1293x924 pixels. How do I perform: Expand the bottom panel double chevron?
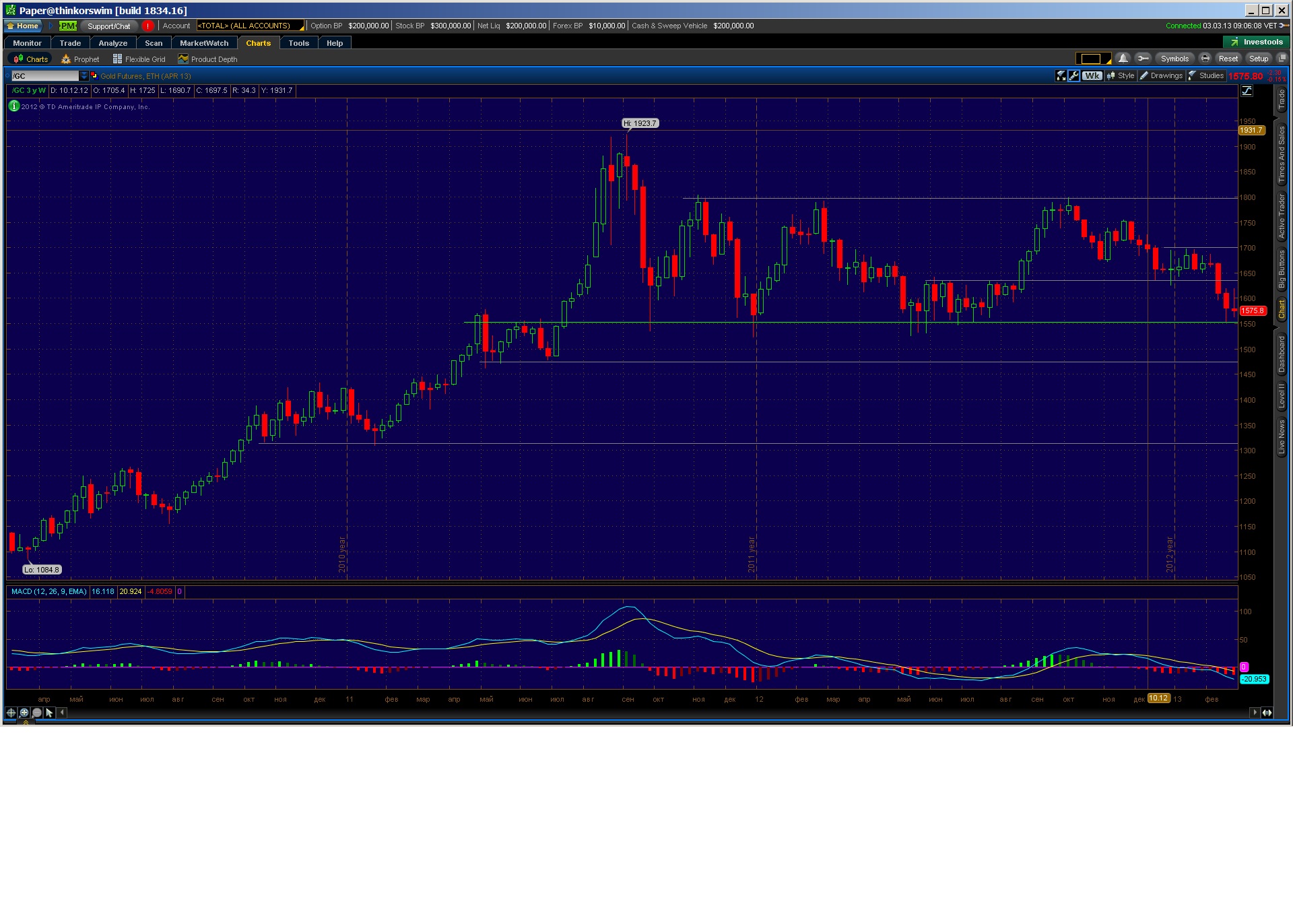coord(26,722)
